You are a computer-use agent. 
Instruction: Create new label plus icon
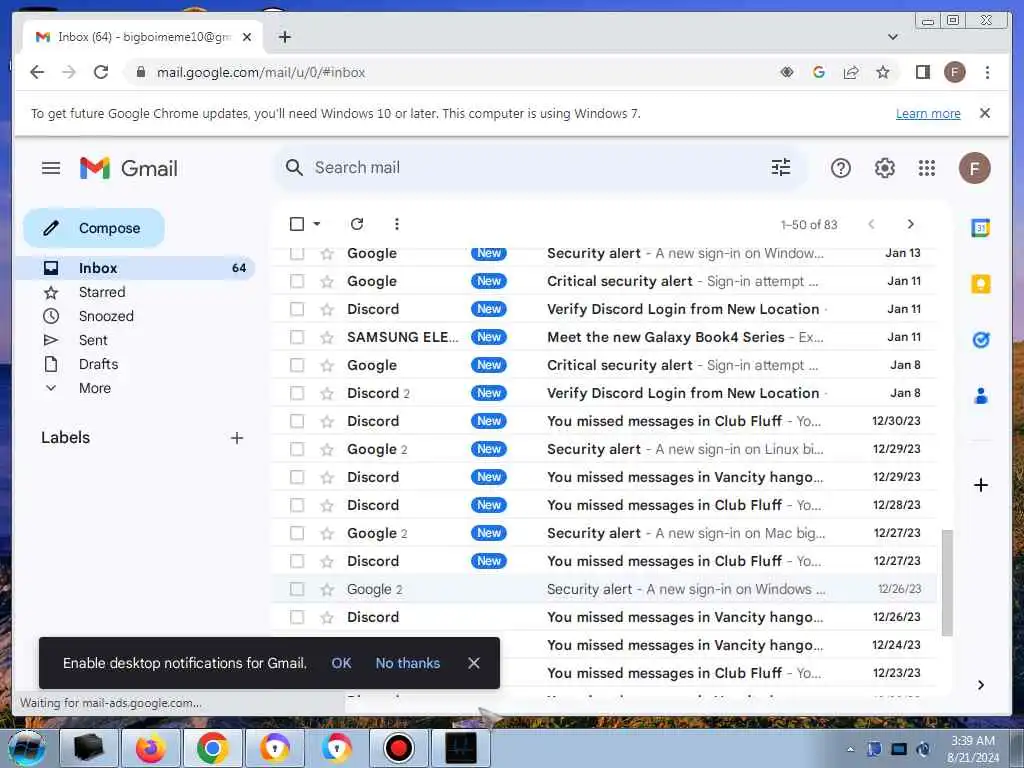[237, 438]
